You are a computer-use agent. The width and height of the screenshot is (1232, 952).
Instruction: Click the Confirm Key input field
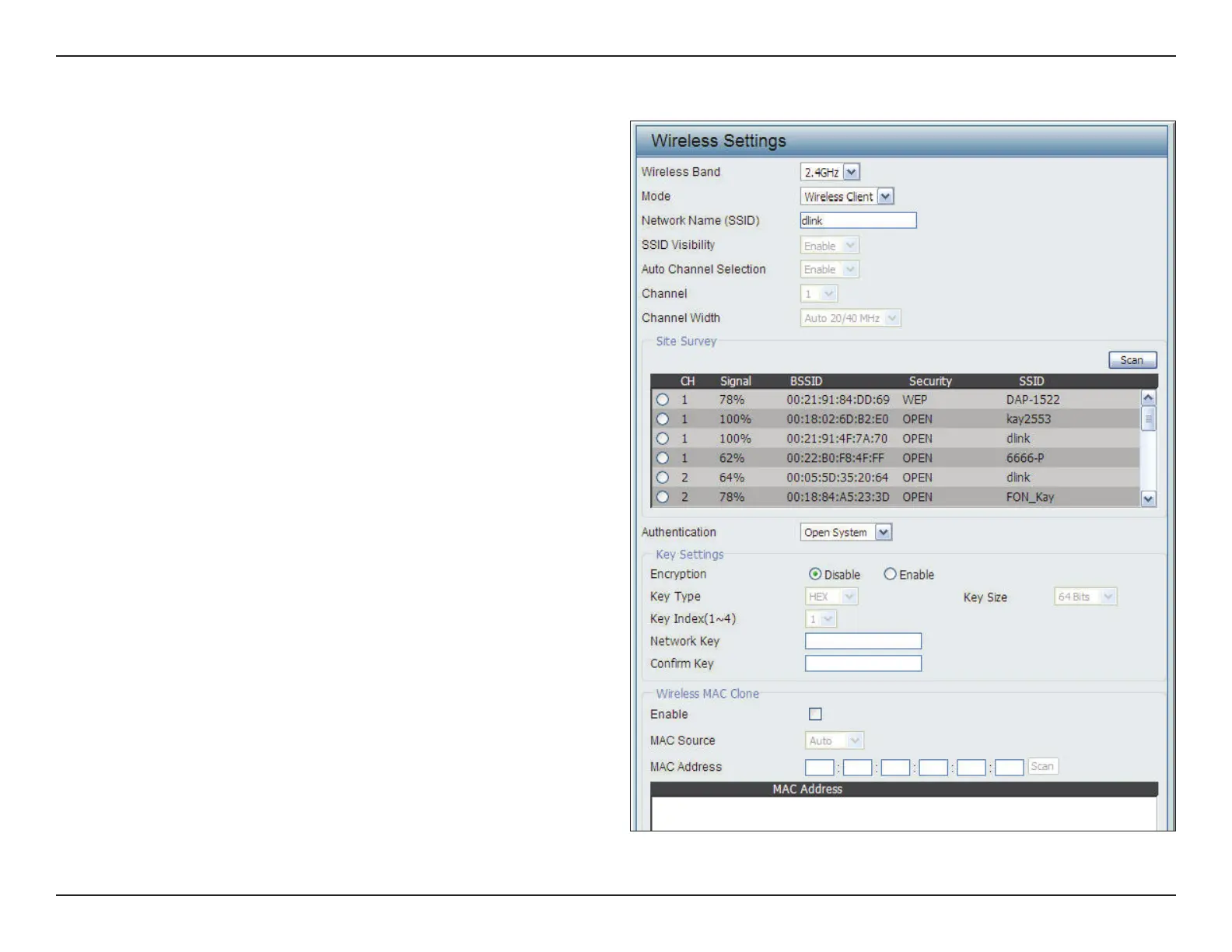tap(863, 663)
